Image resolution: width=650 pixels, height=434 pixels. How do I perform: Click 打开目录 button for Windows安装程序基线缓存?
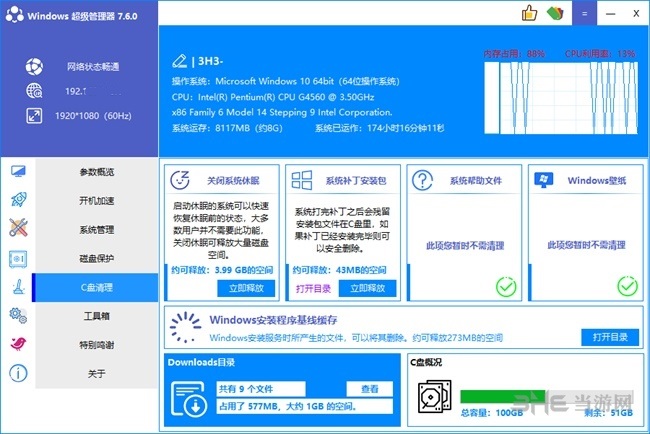pos(610,337)
